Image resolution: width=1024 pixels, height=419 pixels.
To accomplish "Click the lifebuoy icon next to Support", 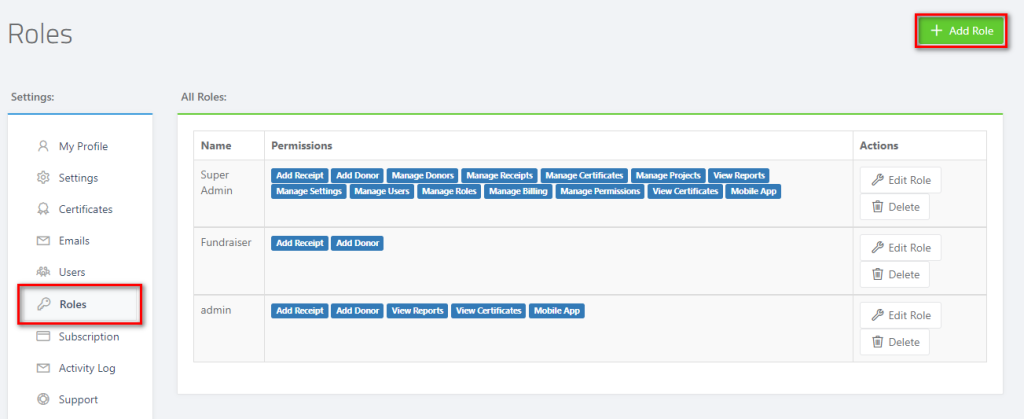I will pos(43,399).
